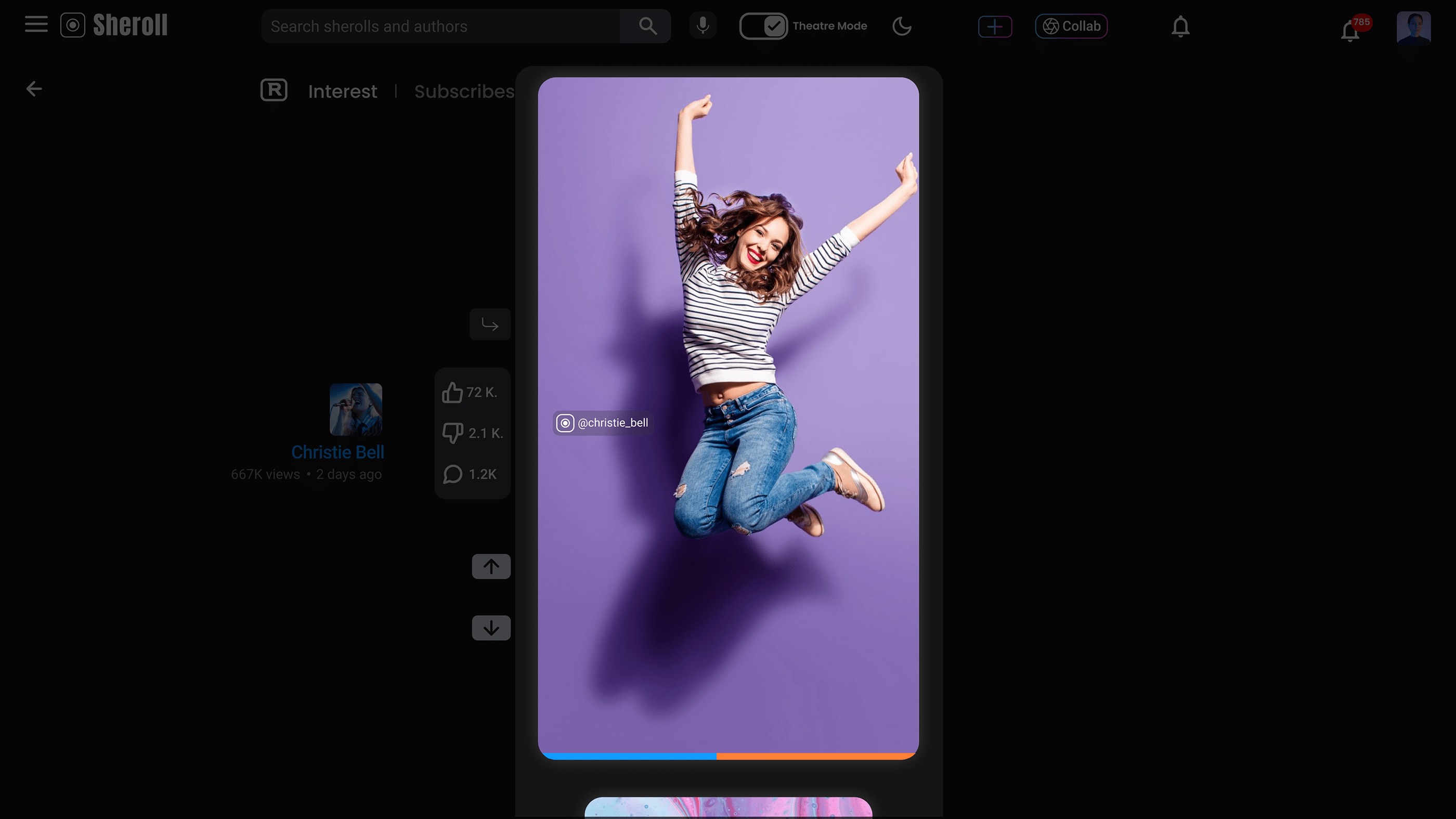Viewport: 1456px width, 819px height.
Task: Click the video progress bar
Action: pyautogui.click(x=728, y=756)
